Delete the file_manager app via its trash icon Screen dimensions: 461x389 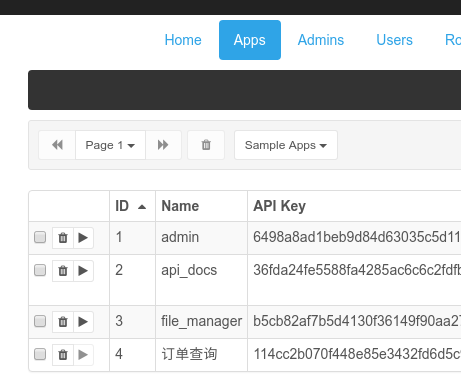click(x=63, y=322)
